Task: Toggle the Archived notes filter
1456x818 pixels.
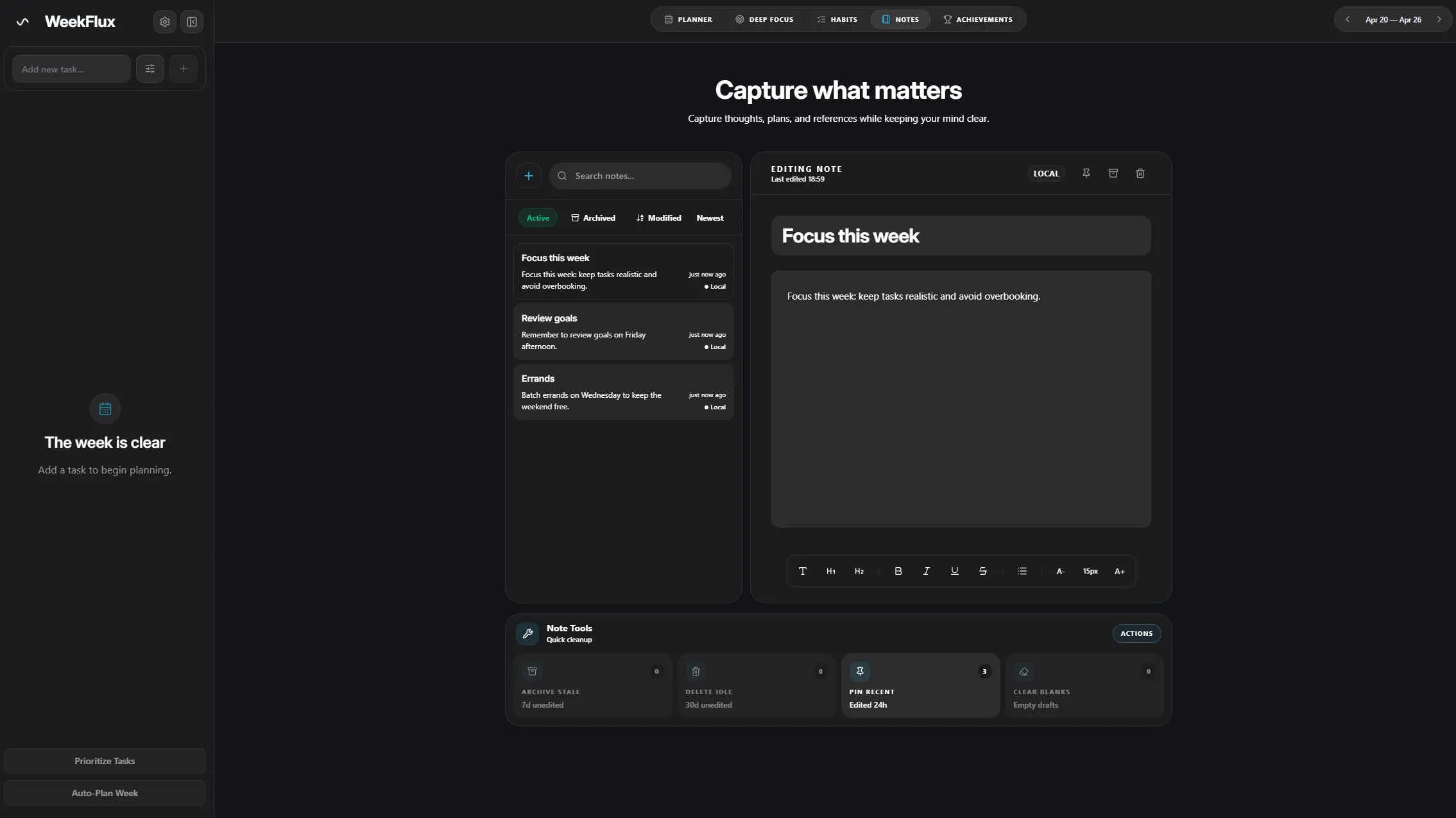Action: point(593,217)
